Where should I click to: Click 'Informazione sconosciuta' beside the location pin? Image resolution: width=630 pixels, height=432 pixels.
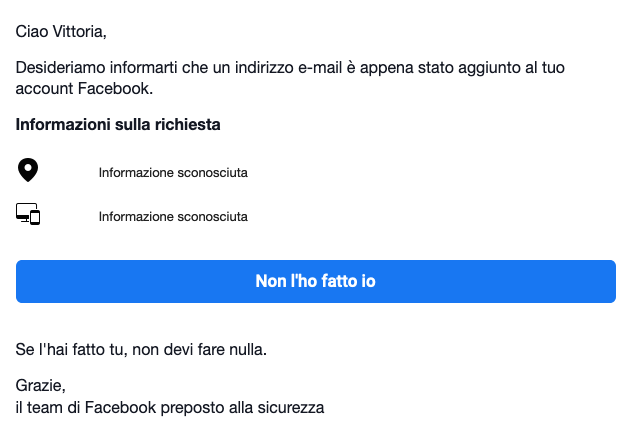pyautogui.click(x=173, y=173)
